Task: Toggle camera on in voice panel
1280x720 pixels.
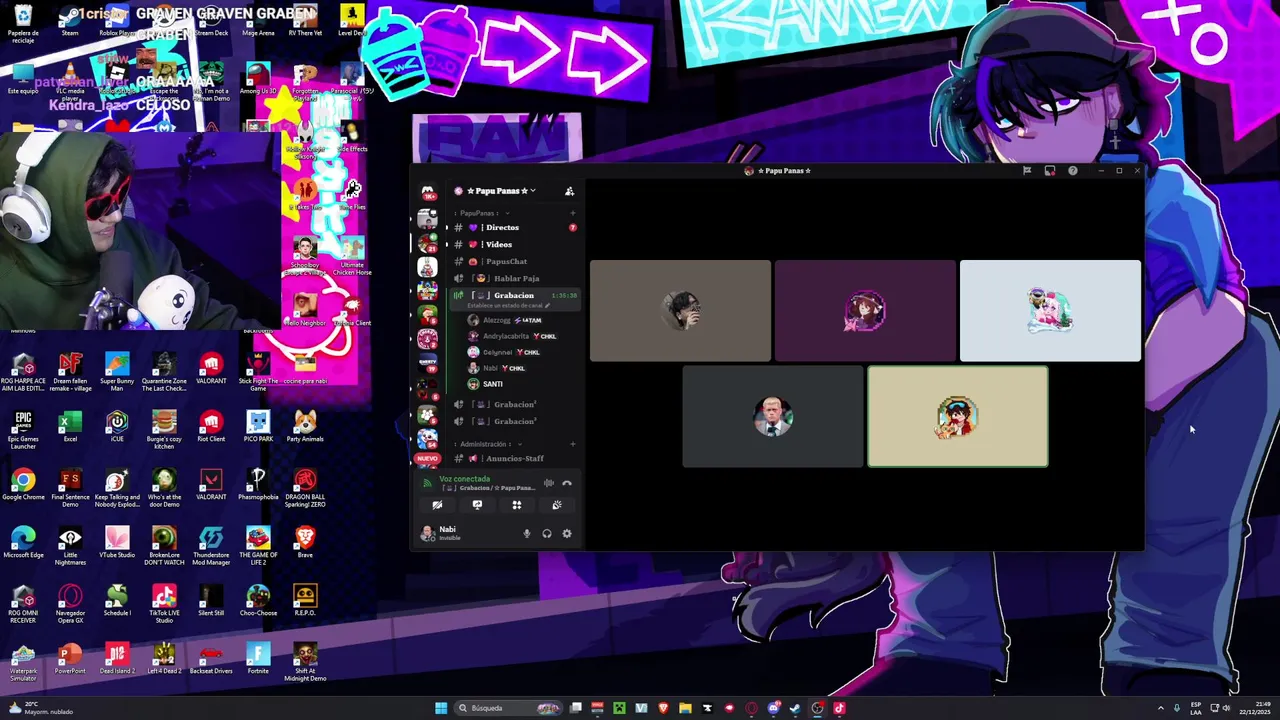Action: click(437, 505)
